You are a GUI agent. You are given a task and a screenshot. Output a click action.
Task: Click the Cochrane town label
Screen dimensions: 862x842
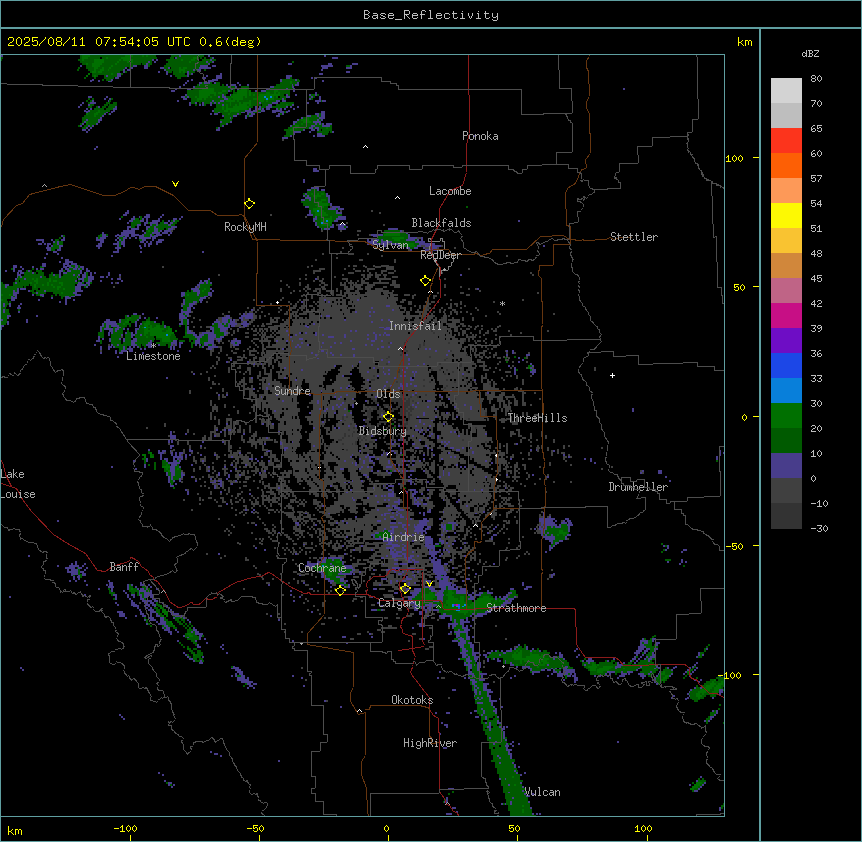click(322, 568)
